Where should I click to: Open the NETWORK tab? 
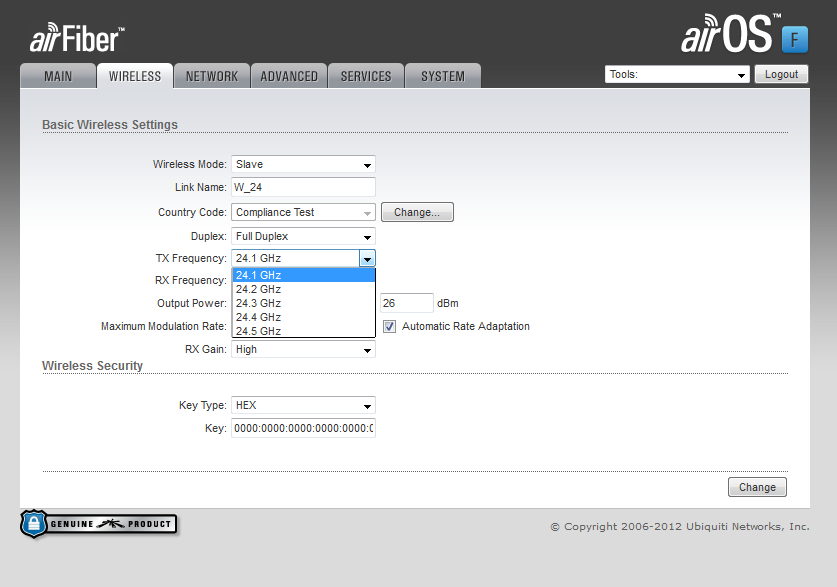[x=212, y=76]
